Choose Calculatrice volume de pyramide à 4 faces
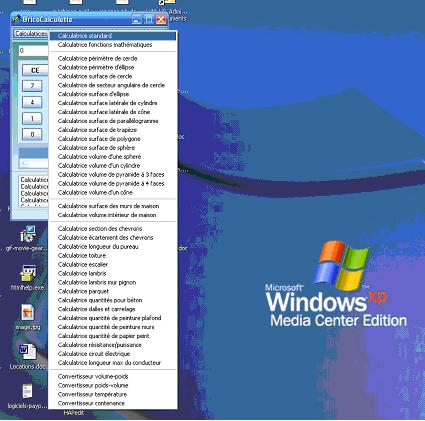 coord(113,184)
